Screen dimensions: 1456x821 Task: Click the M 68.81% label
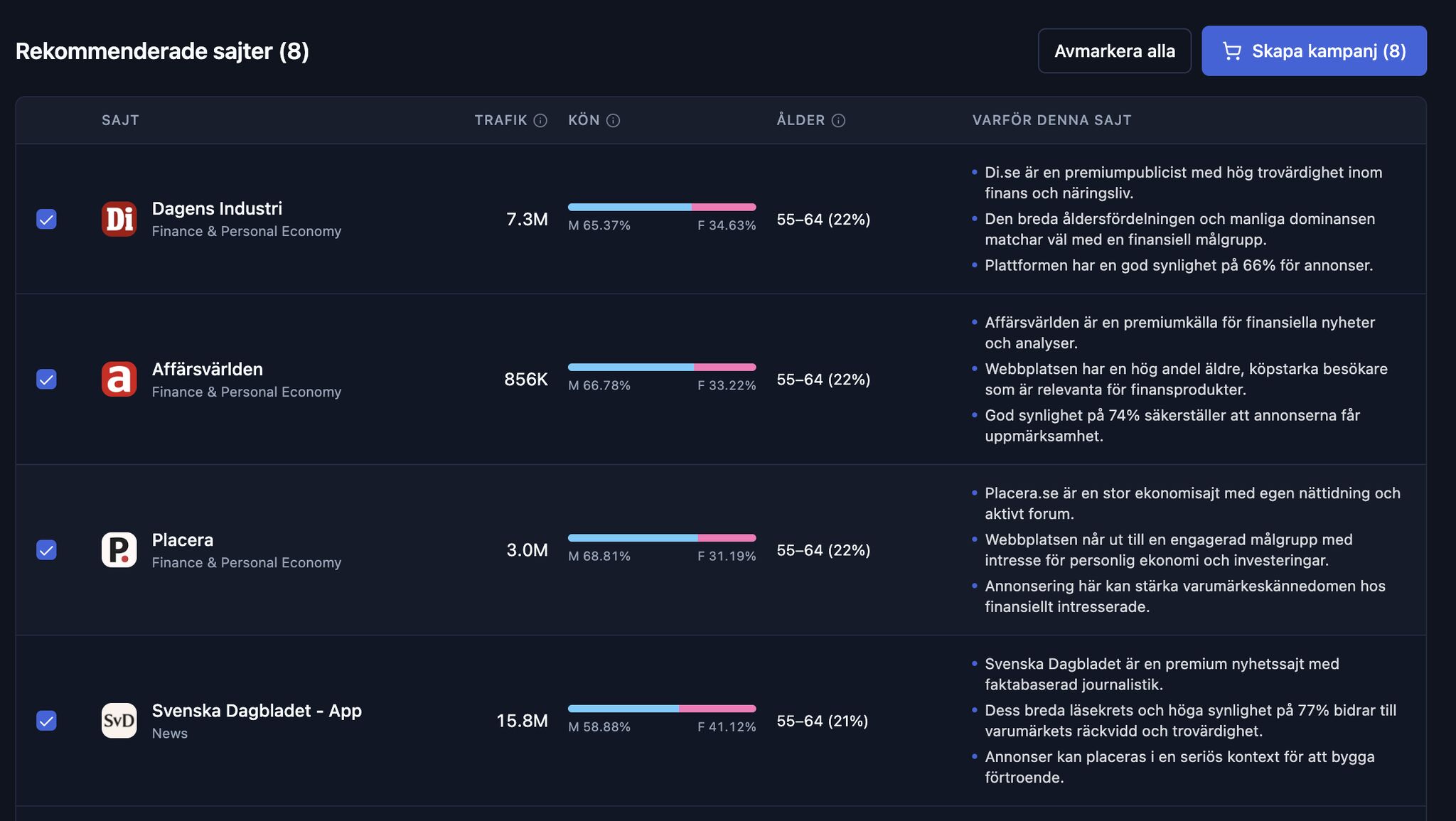599,556
